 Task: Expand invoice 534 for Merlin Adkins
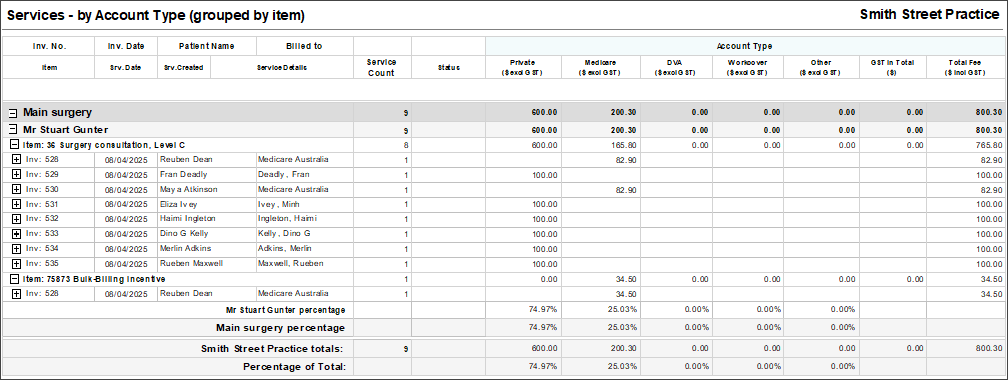(17, 249)
